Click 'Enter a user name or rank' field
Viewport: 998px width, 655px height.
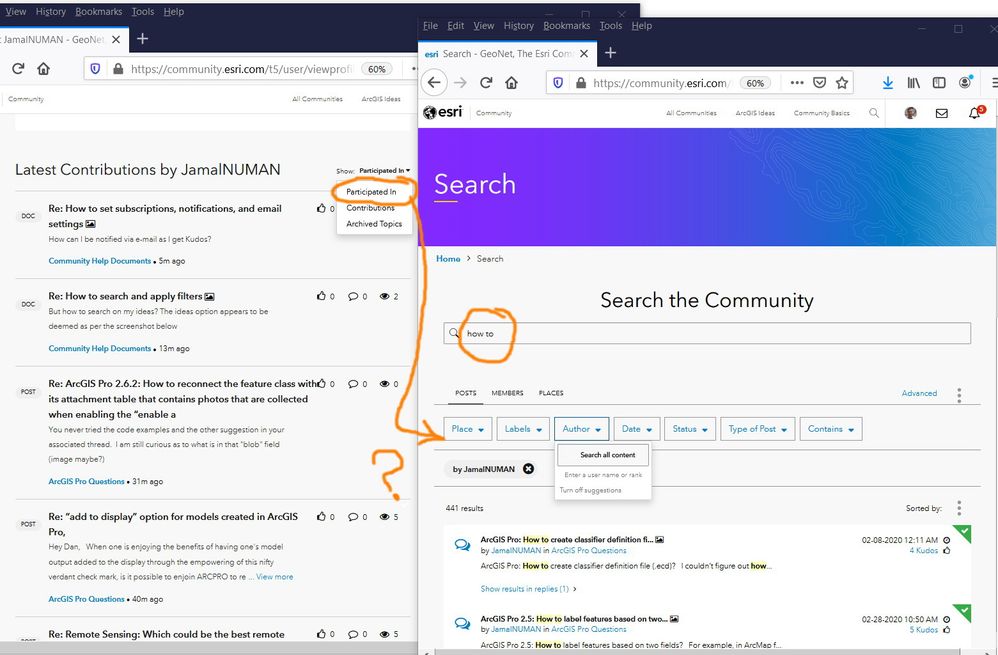click(x=603, y=475)
